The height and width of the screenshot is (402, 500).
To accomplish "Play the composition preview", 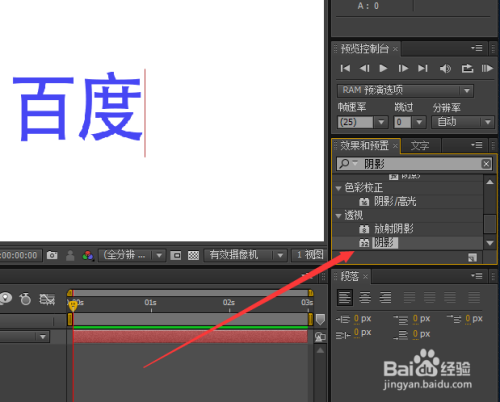I will coord(383,69).
